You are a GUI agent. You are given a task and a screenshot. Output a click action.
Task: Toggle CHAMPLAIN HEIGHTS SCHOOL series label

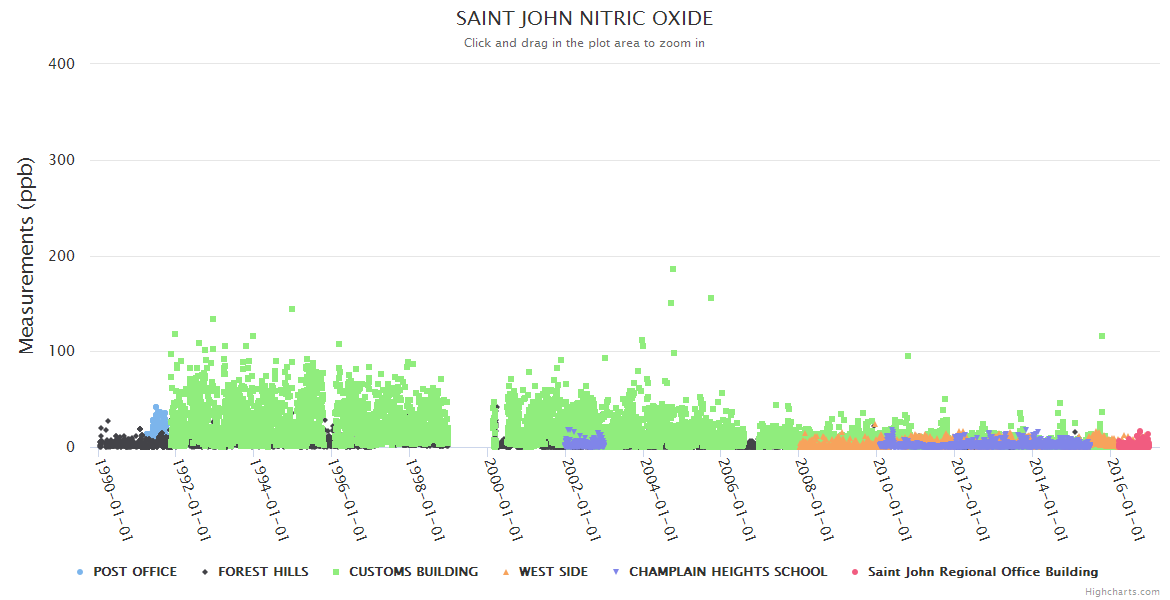(728, 572)
